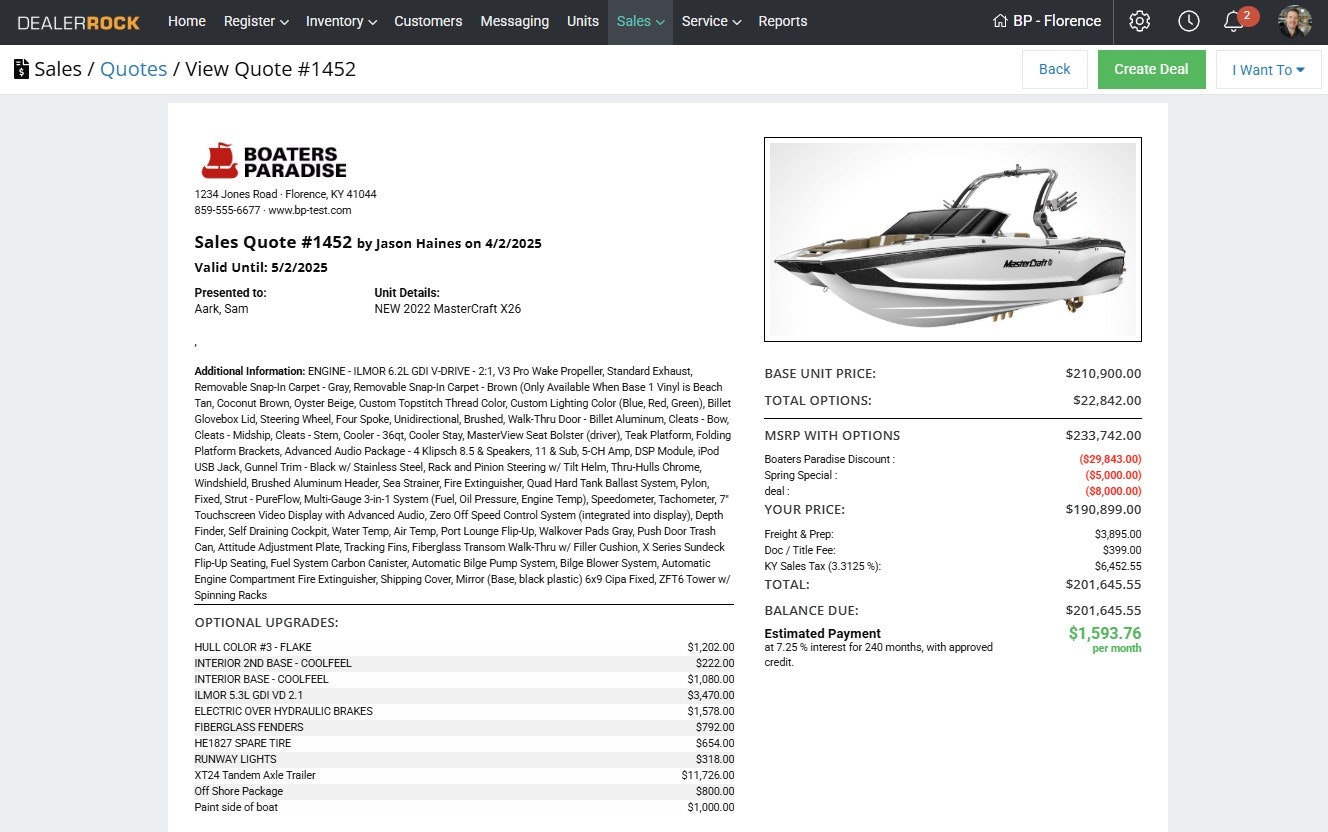Click the Sales Quote #1452 heading
Screen dimensions: 1328x832
click(273, 242)
